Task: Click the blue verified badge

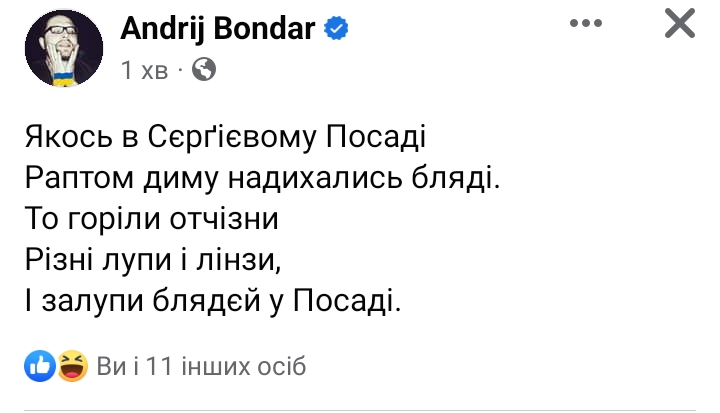Action: 338,30
